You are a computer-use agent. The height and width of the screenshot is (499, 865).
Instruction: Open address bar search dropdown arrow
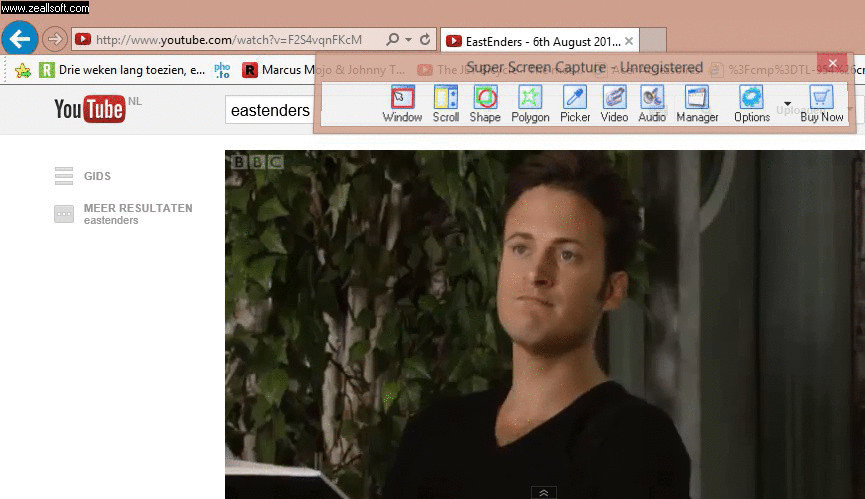point(408,40)
